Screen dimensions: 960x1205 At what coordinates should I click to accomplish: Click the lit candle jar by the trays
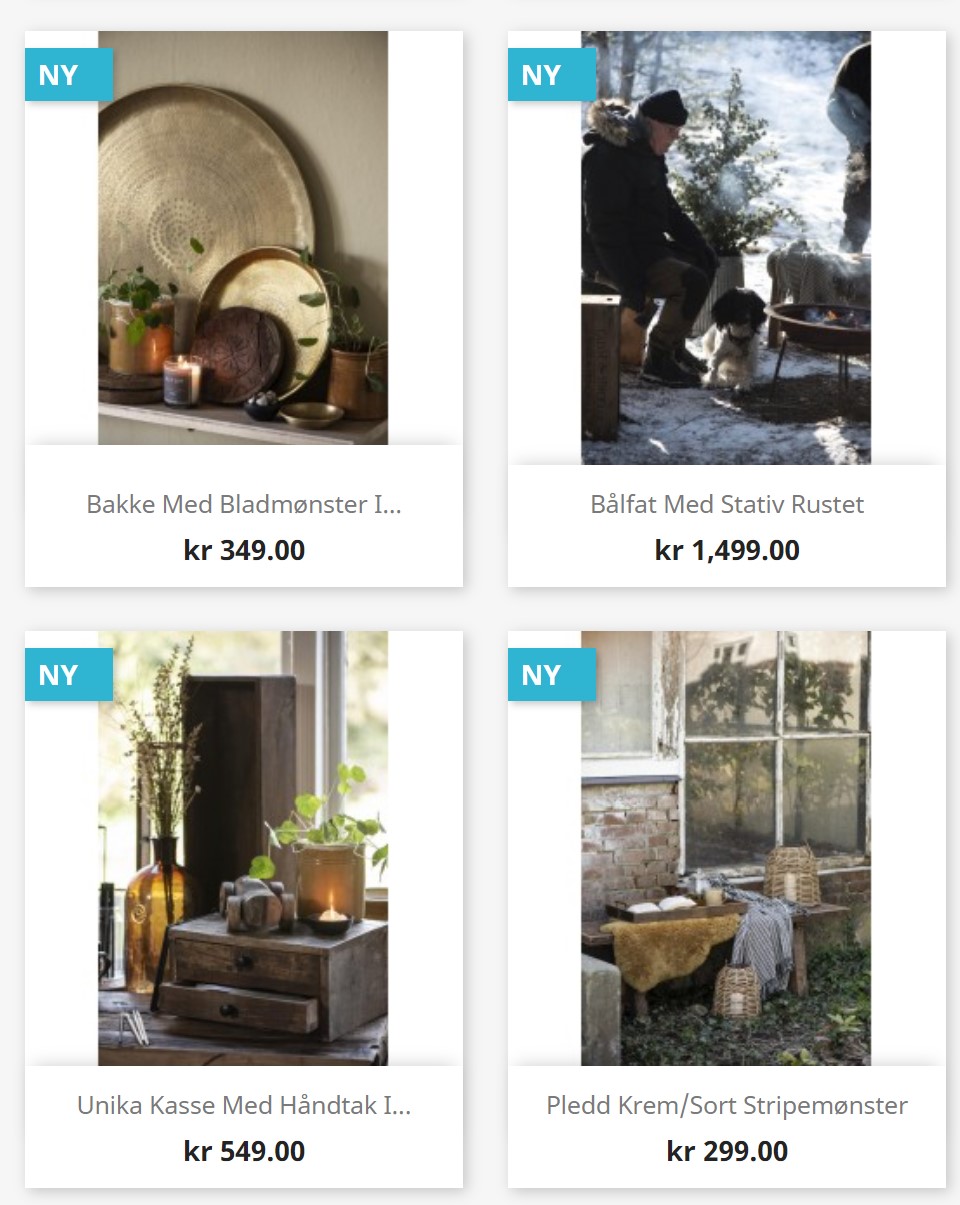tap(182, 381)
